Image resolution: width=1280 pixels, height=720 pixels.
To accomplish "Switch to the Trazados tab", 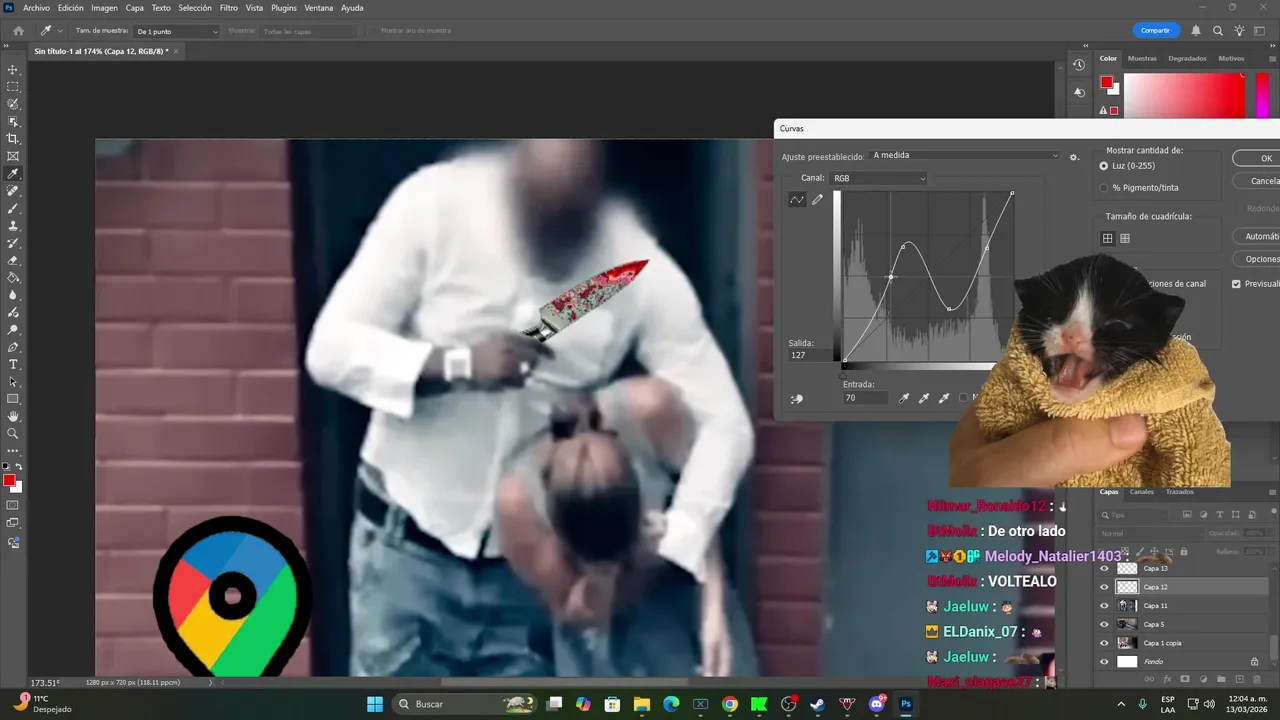I will (1179, 492).
